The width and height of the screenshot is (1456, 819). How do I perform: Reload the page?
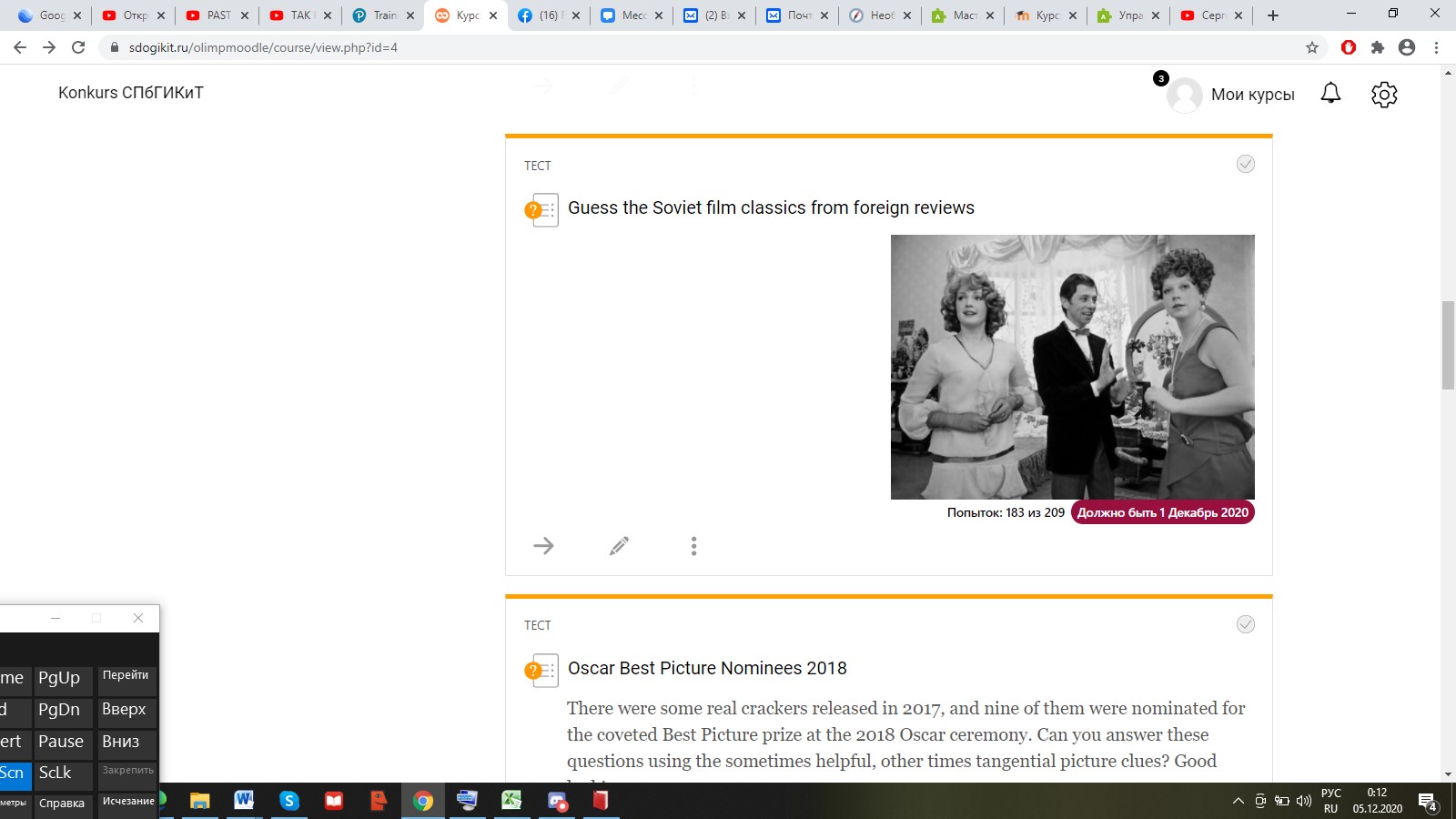pos(78,47)
